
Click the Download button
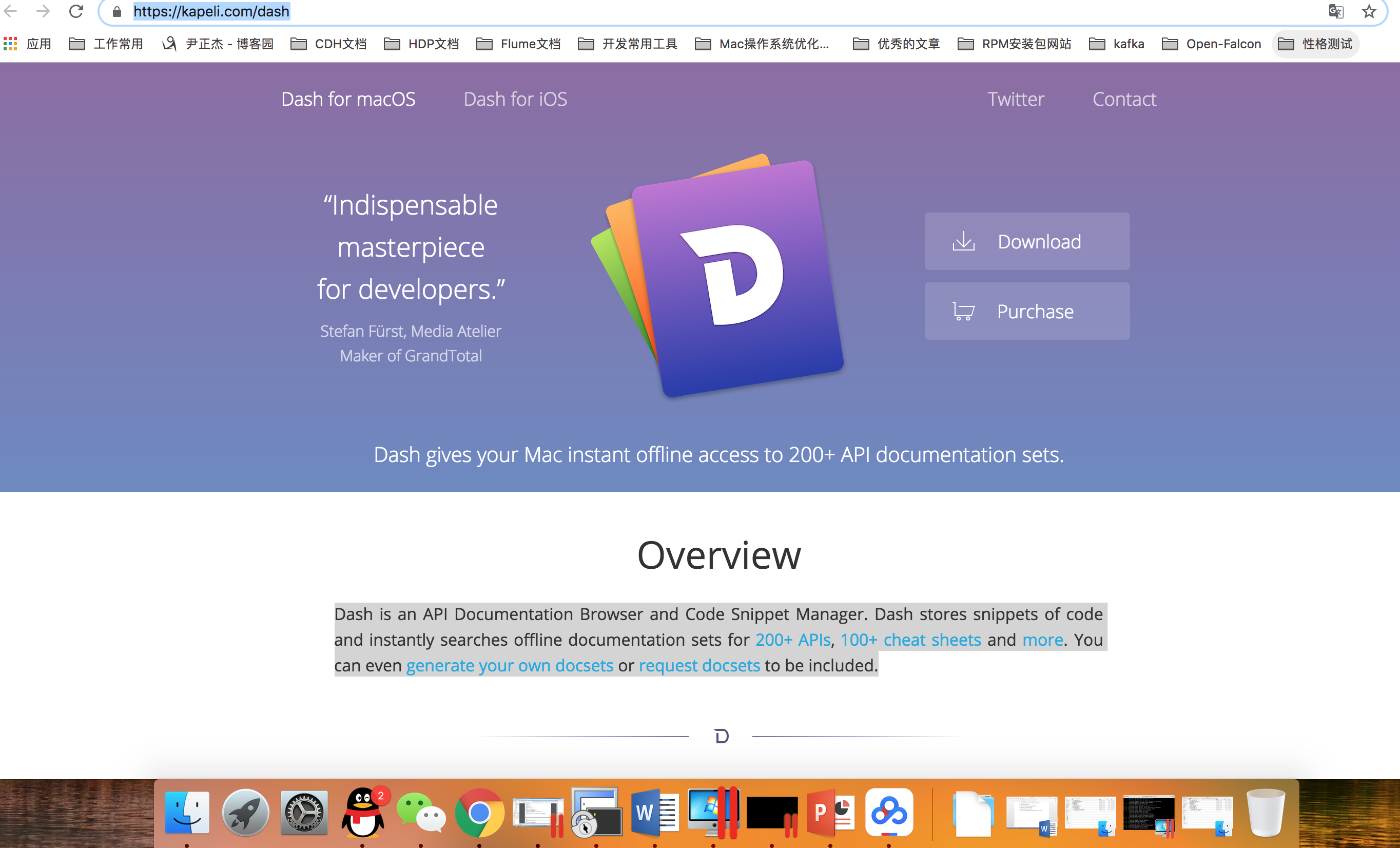[x=1027, y=242]
